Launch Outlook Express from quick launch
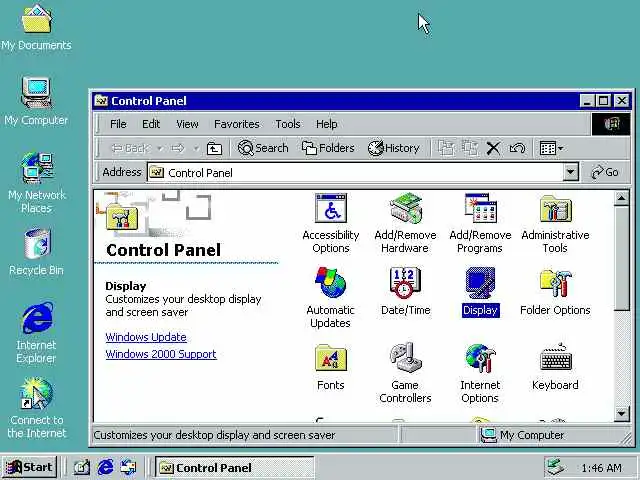The image size is (640, 480). click(129, 467)
